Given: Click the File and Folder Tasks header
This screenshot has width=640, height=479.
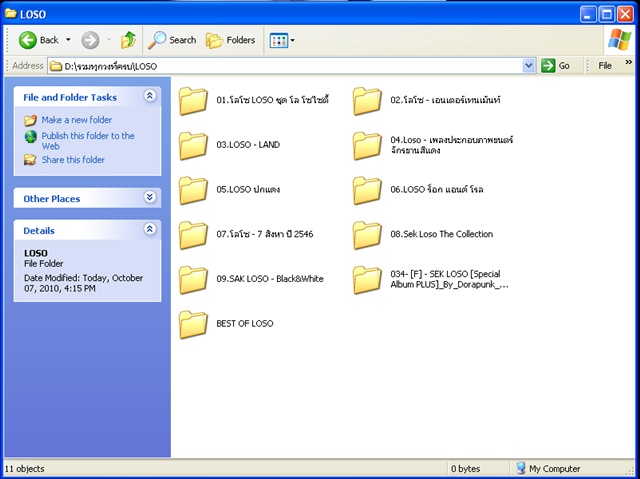Looking at the screenshot, I should point(70,98).
